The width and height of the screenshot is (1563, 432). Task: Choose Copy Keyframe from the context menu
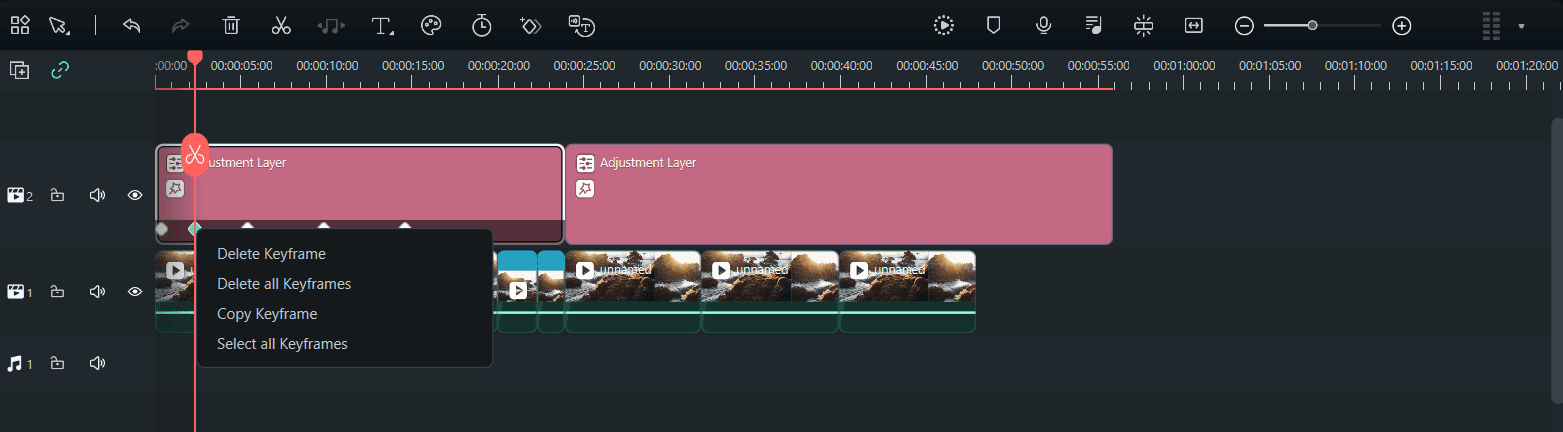point(267,314)
